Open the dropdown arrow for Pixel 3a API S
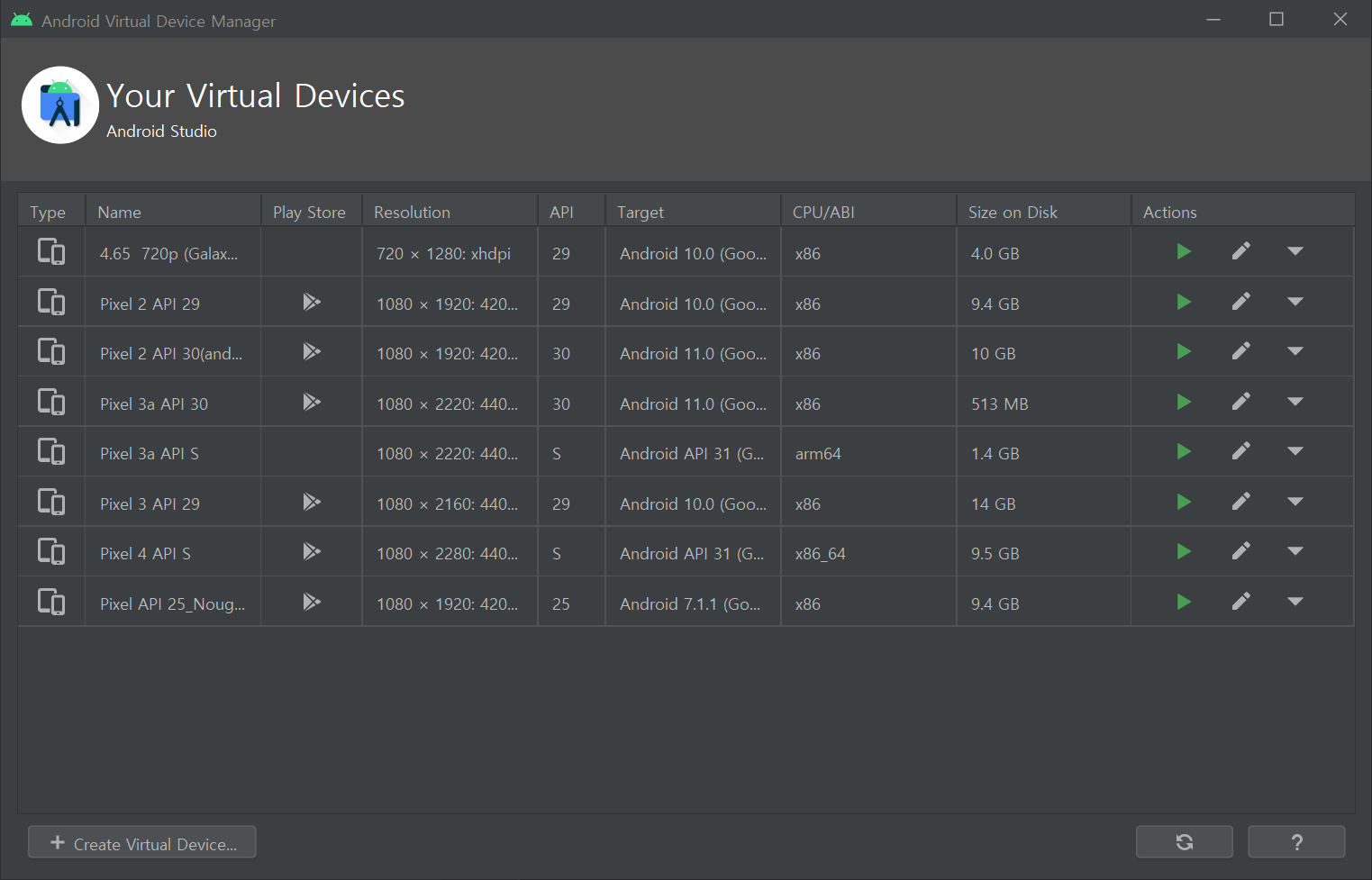This screenshot has width=1372, height=880. 1295,452
